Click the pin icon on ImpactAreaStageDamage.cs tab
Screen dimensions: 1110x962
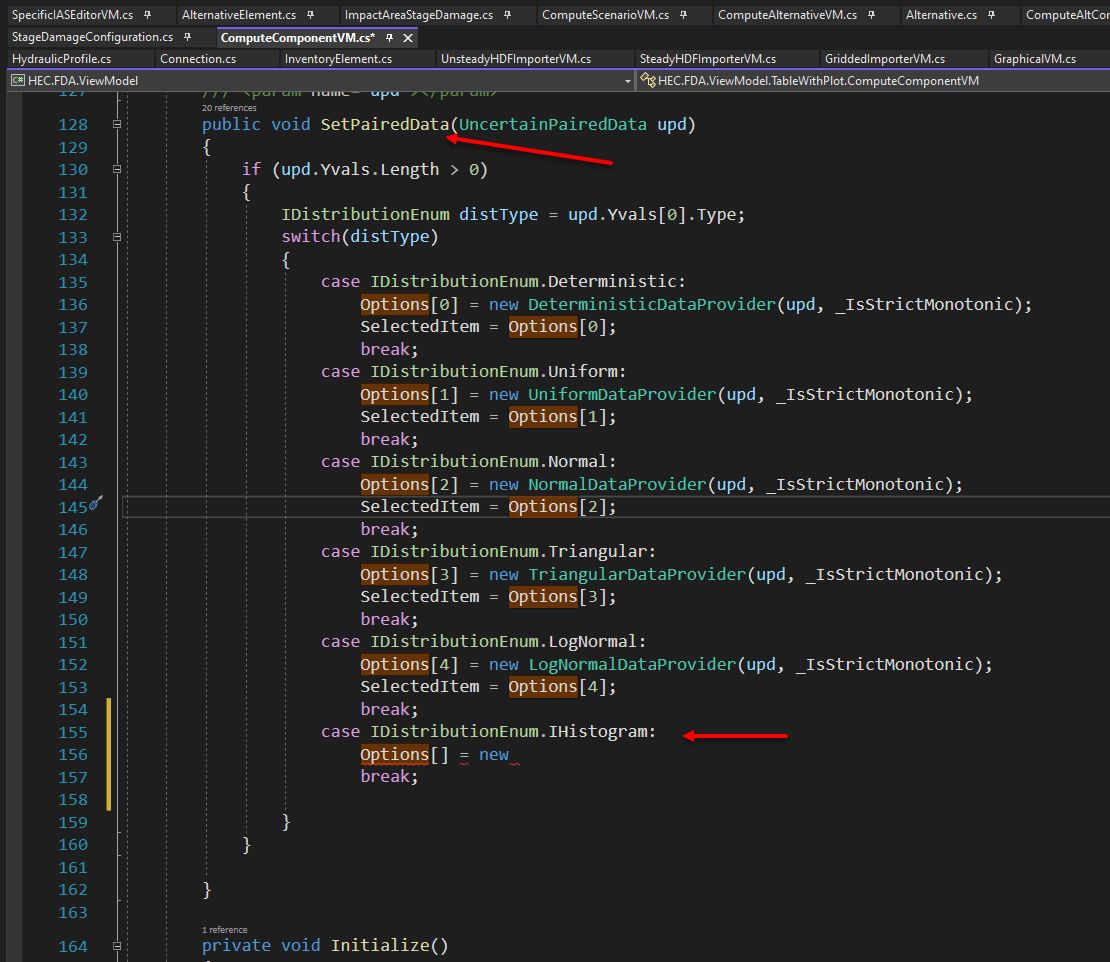click(508, 15)
